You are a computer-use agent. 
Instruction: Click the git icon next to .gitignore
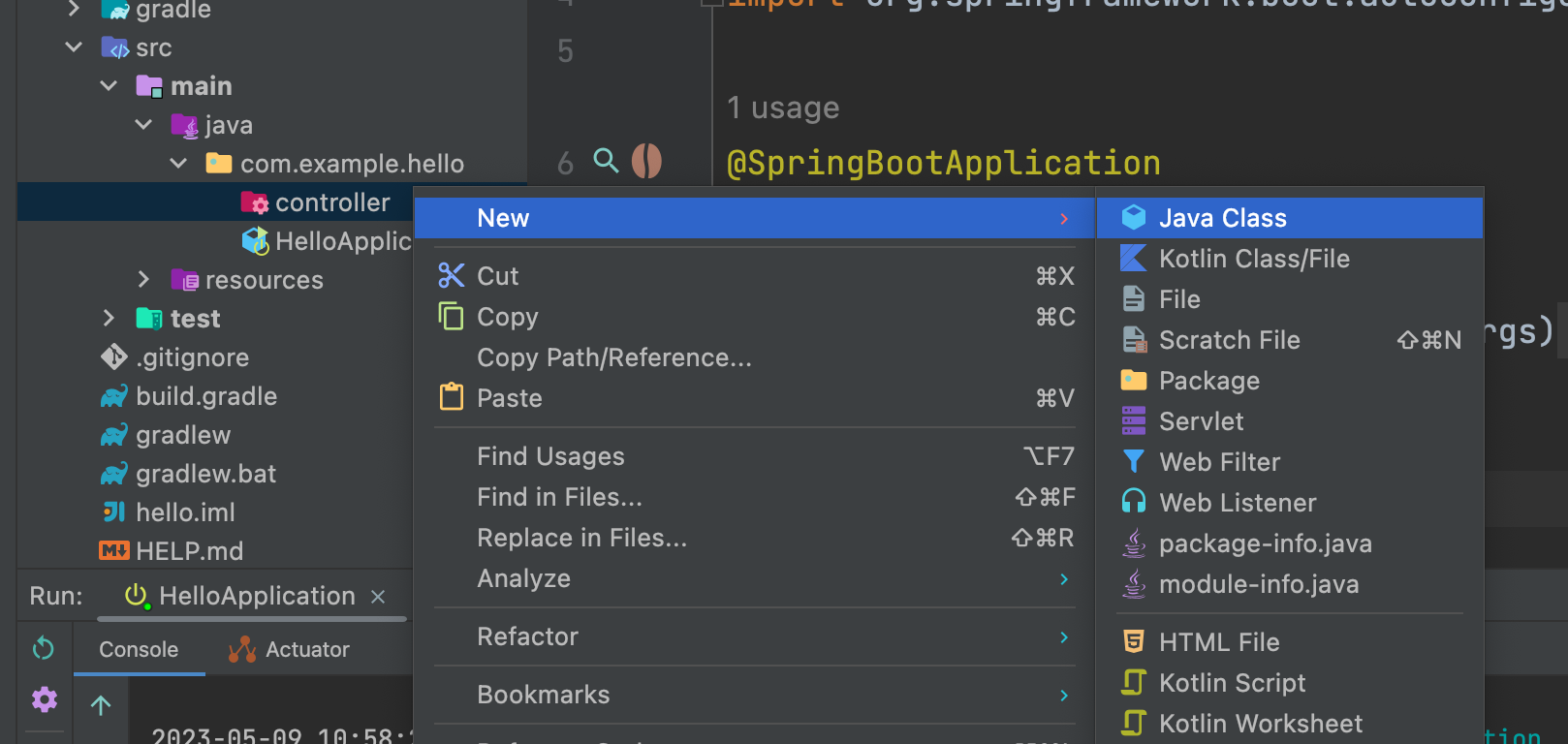point(114,356)
